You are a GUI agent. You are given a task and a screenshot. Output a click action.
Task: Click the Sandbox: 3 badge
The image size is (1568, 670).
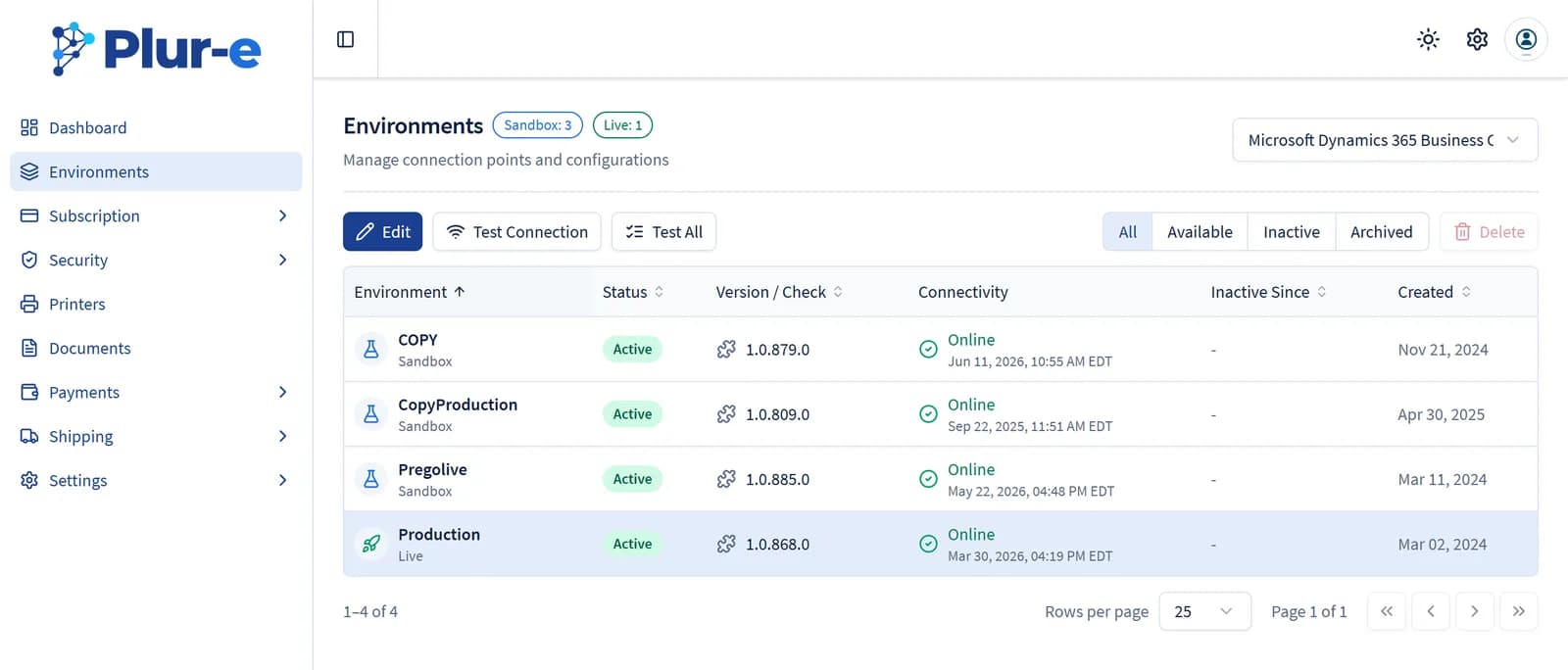tap(537, 125)
